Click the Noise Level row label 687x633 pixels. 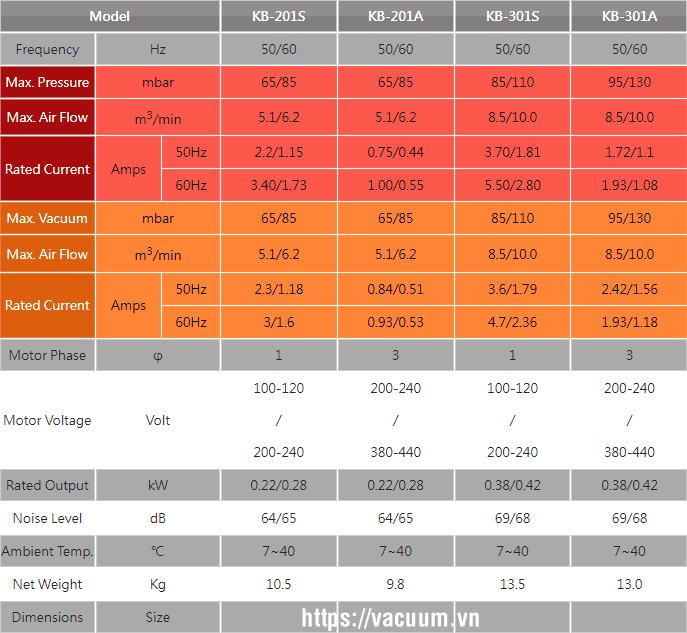[47, 519]
